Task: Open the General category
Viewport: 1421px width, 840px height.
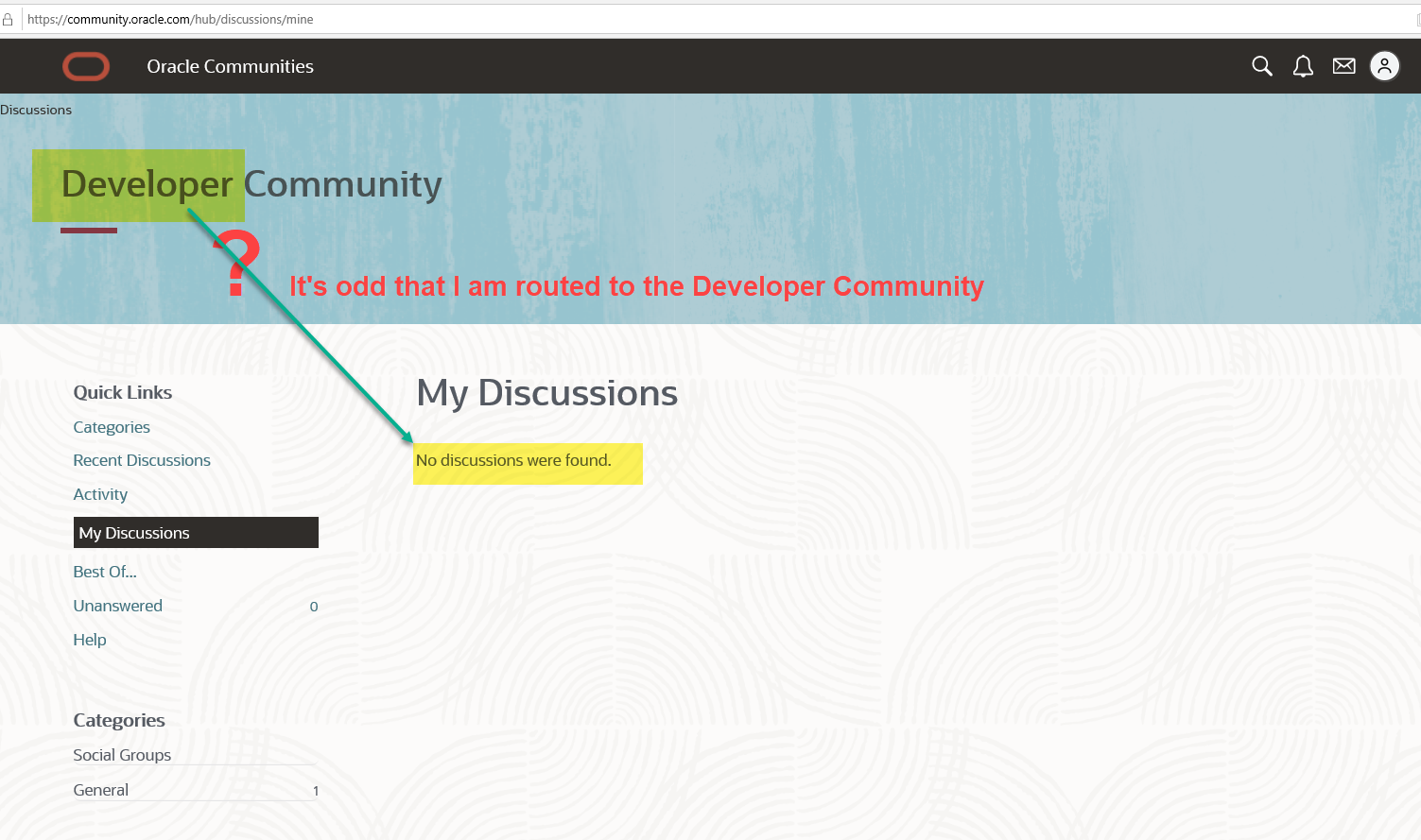Action: tap(101, 790)
